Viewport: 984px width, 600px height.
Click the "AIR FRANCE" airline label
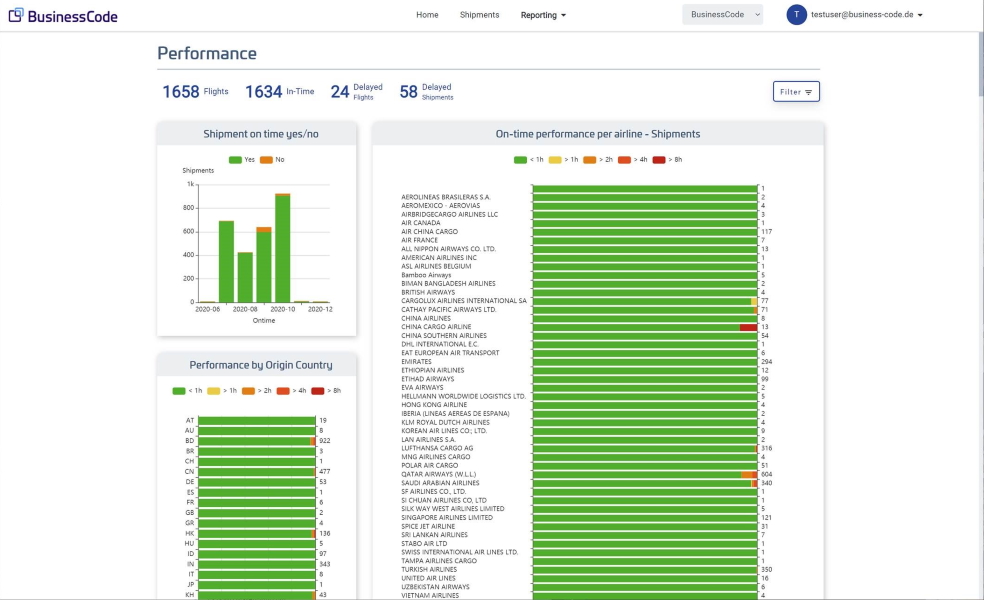pyautogui.click(x=419, y=240)
